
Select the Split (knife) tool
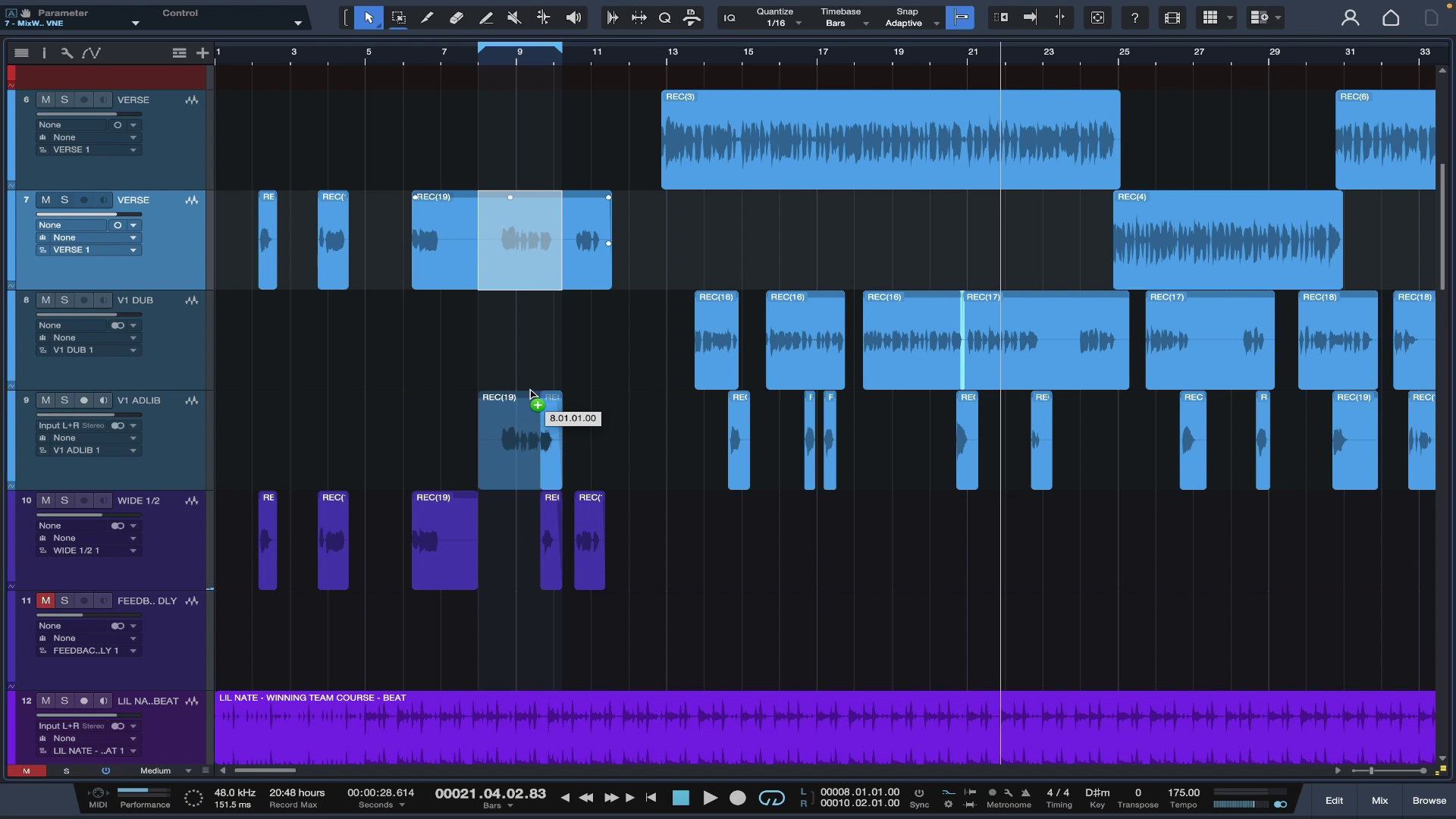tap(427, 17)
